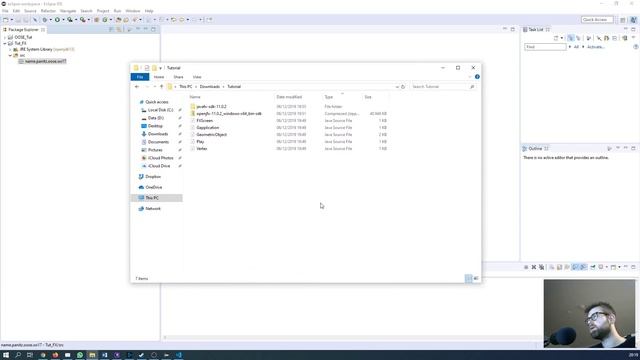Screen dimensions: 640x360
Task: Click the Back arrow in Explorer
Action: (137, 87)
